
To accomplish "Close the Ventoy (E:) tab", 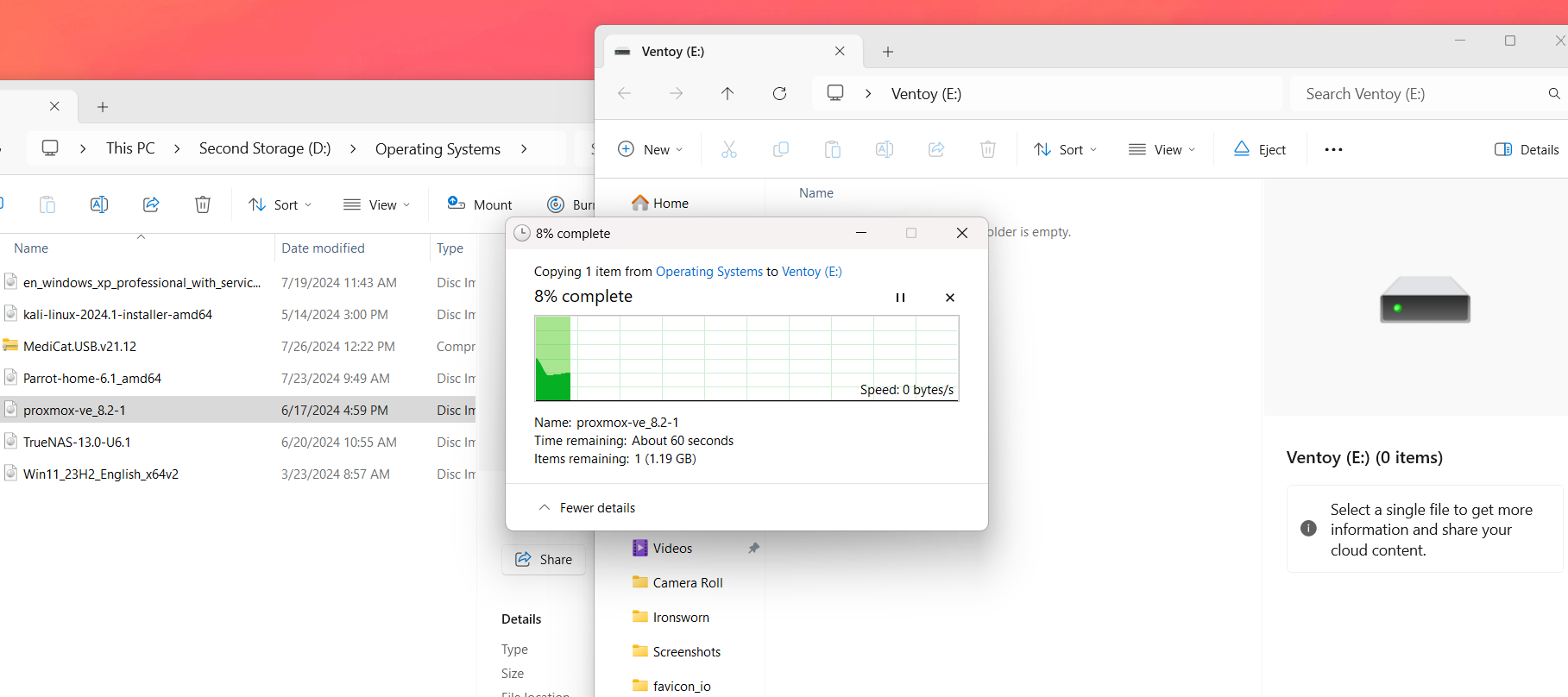I will point(840,52).
